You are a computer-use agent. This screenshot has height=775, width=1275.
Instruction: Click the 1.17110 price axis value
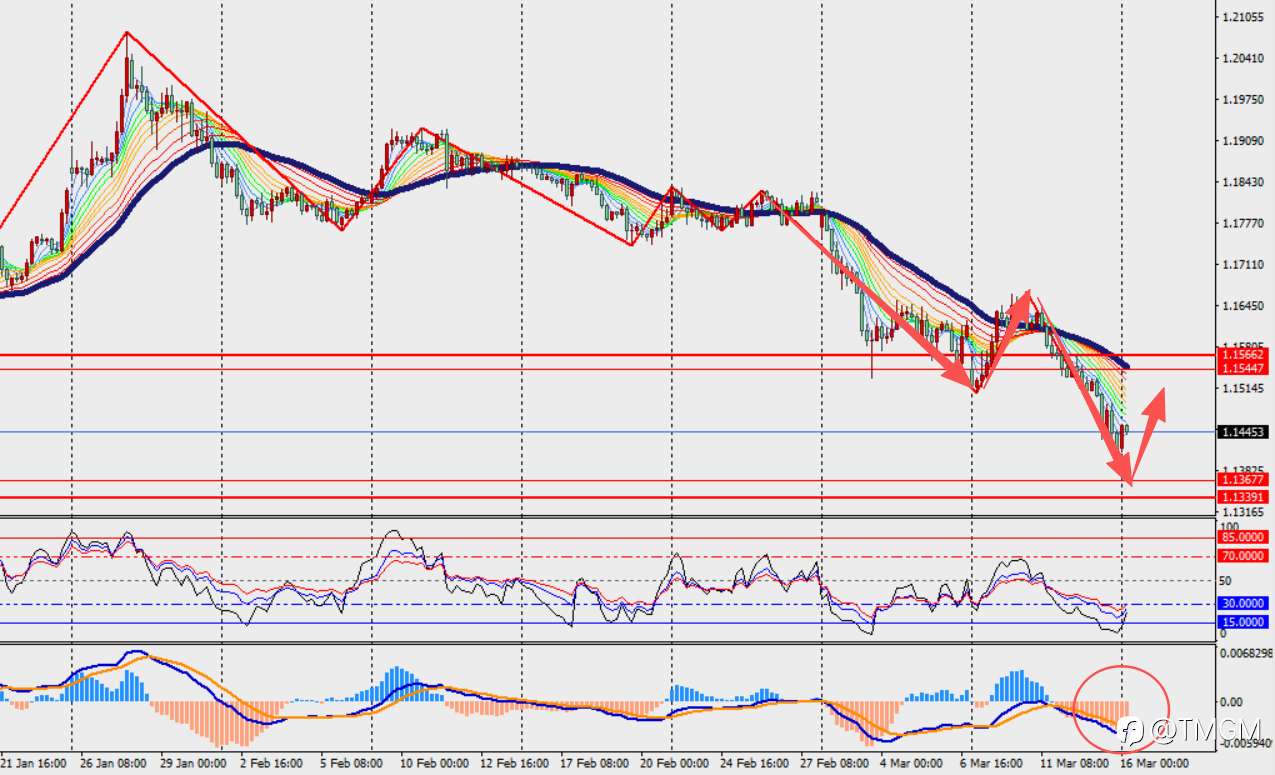click(1245, 265)
